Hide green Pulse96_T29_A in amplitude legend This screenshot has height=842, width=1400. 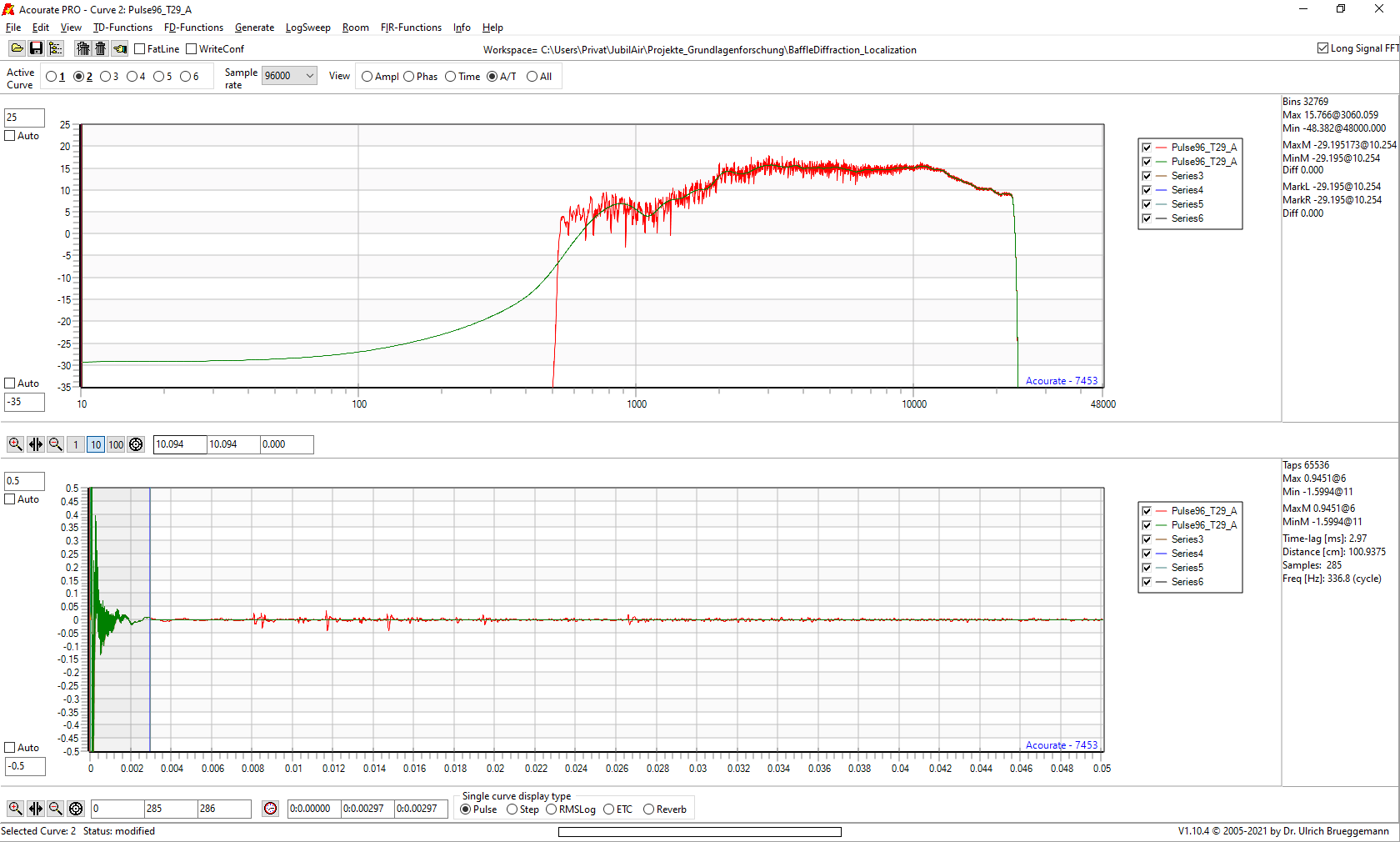click(x=1147, y=162)
